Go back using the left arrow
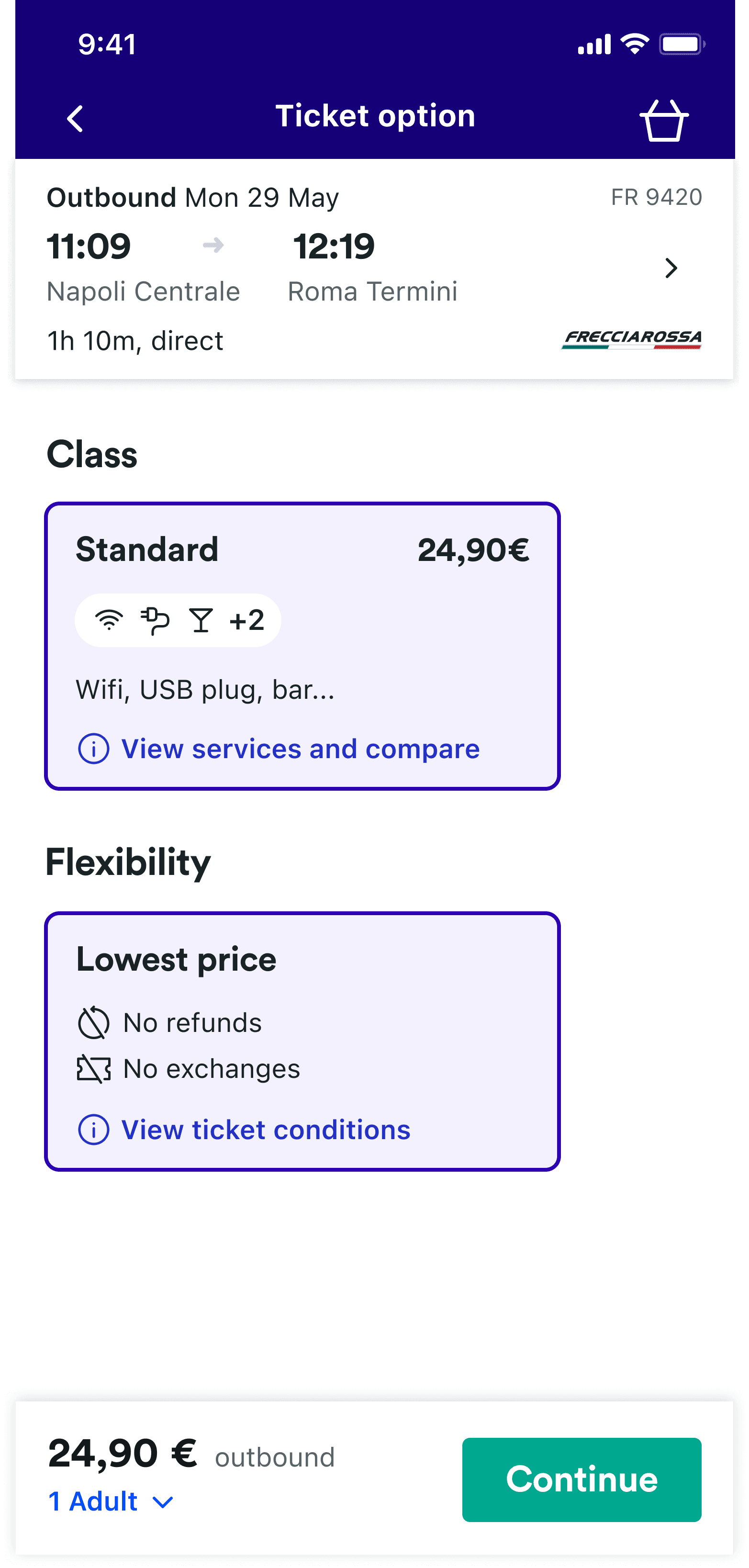 75,118
